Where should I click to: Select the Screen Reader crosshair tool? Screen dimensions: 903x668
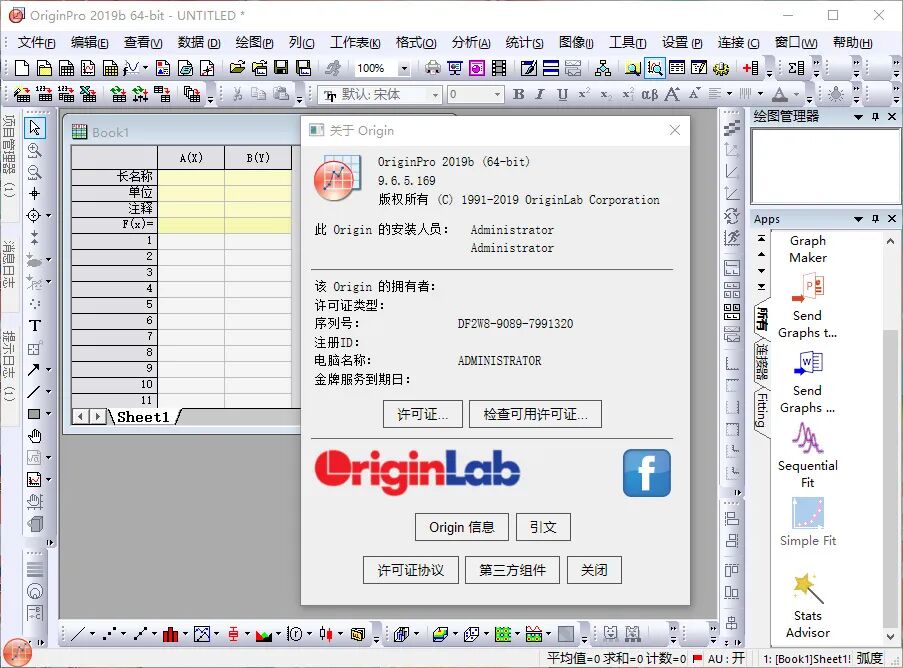pyautogui.click(x=35, y=194)
